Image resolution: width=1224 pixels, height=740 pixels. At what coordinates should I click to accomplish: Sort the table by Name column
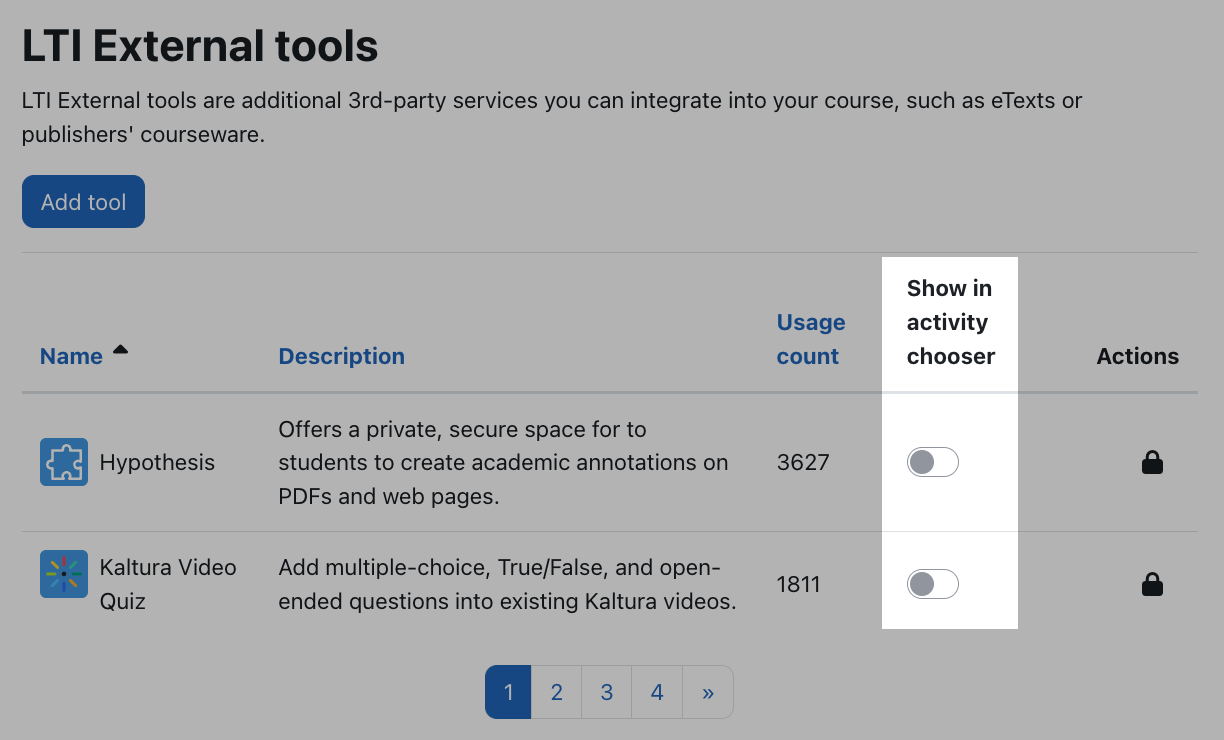tap(71, 356)
